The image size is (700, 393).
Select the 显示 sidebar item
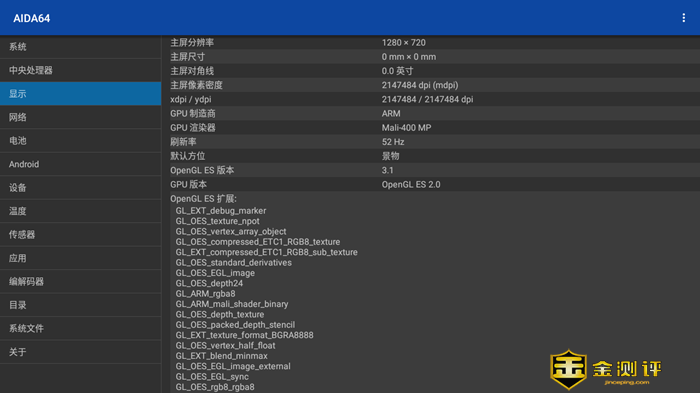(80, 94)
